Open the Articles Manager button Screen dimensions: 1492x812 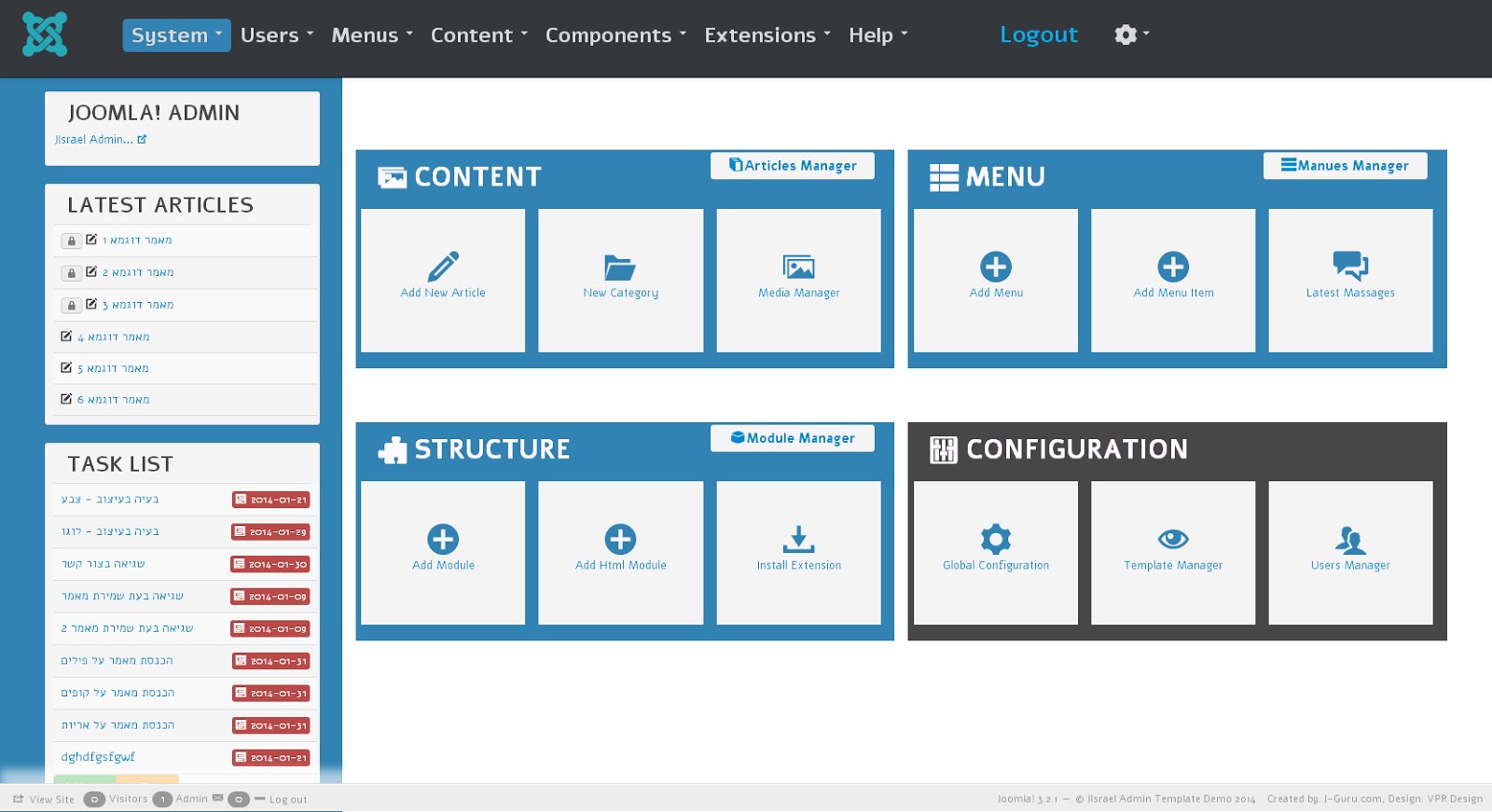(x=793, y=165)
